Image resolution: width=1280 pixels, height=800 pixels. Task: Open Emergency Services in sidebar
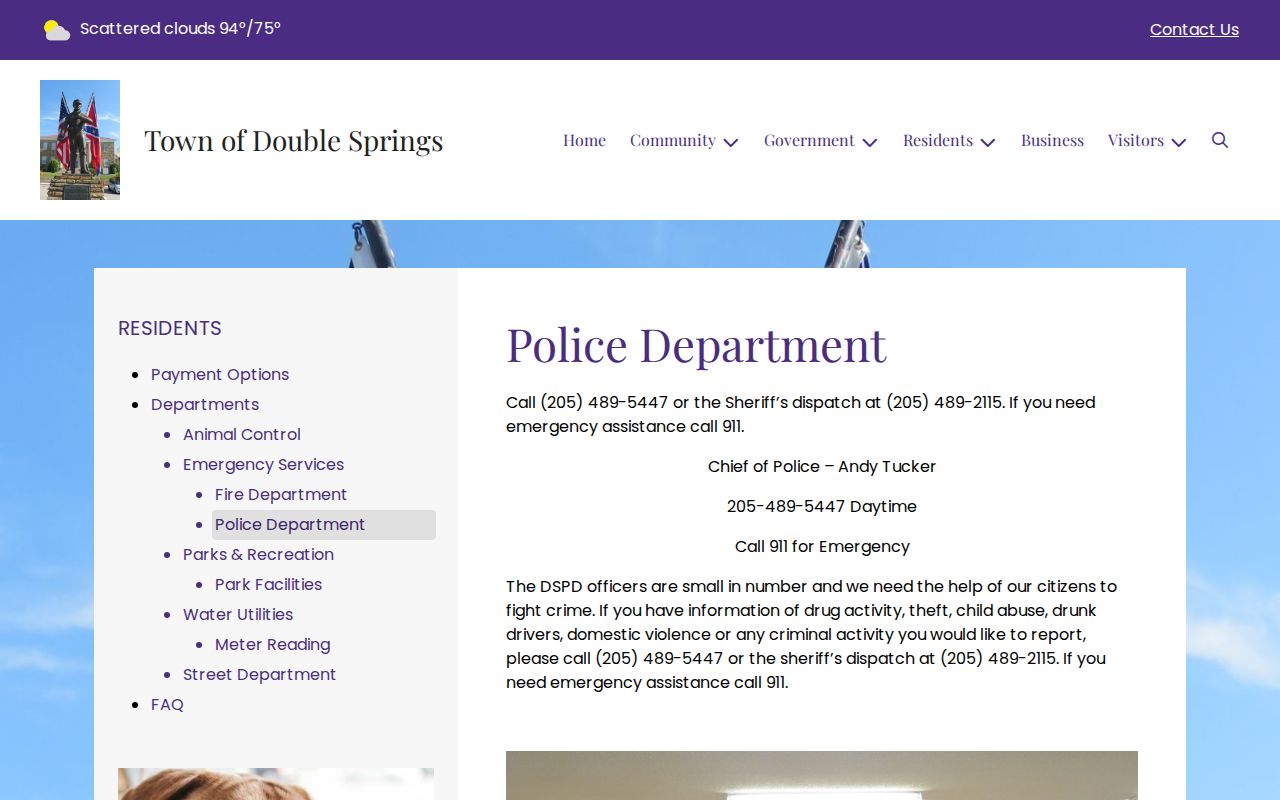[x=263, y=464]
